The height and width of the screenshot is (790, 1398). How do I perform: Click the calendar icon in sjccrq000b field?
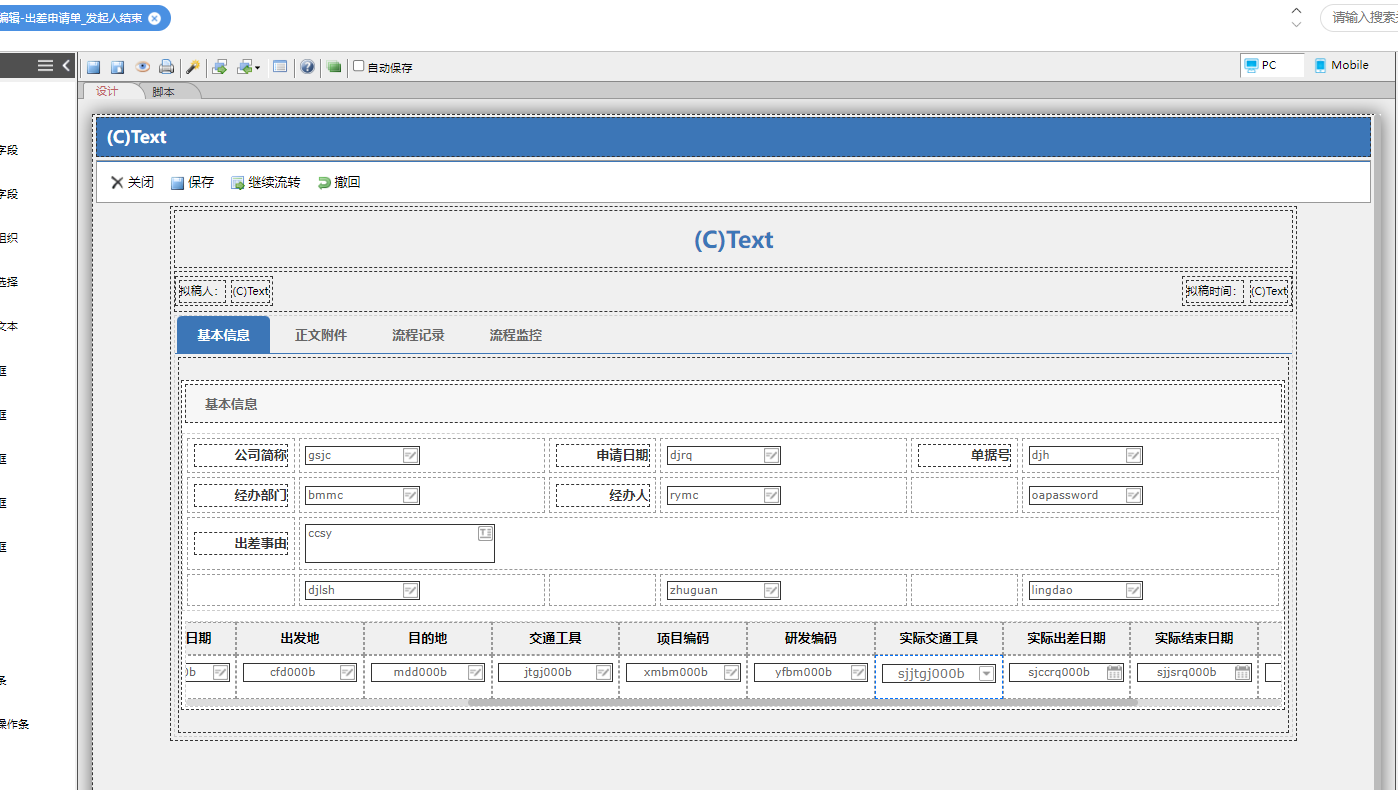[x=1114, y=673]
